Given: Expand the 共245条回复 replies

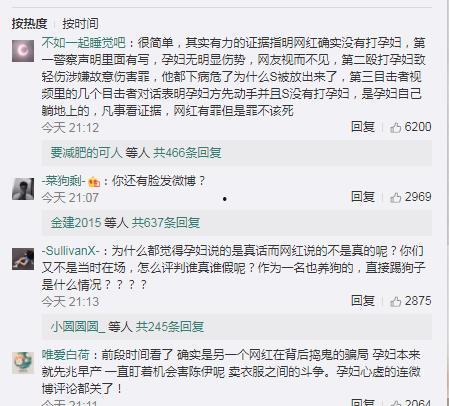Looking at the screenshot, I should 170,327.
